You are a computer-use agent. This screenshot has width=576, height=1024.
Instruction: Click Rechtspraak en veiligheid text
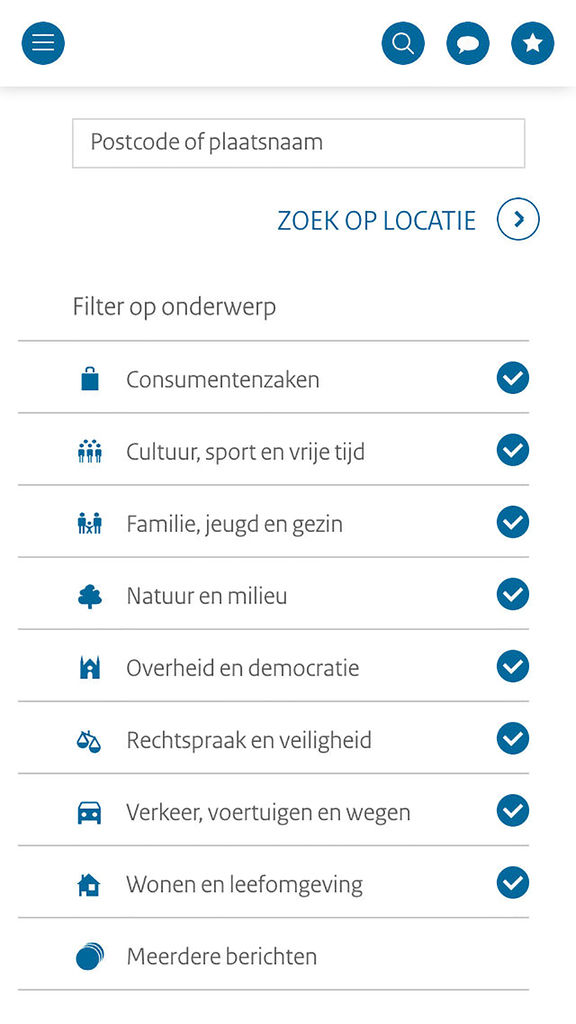click(x=249, y=741)
